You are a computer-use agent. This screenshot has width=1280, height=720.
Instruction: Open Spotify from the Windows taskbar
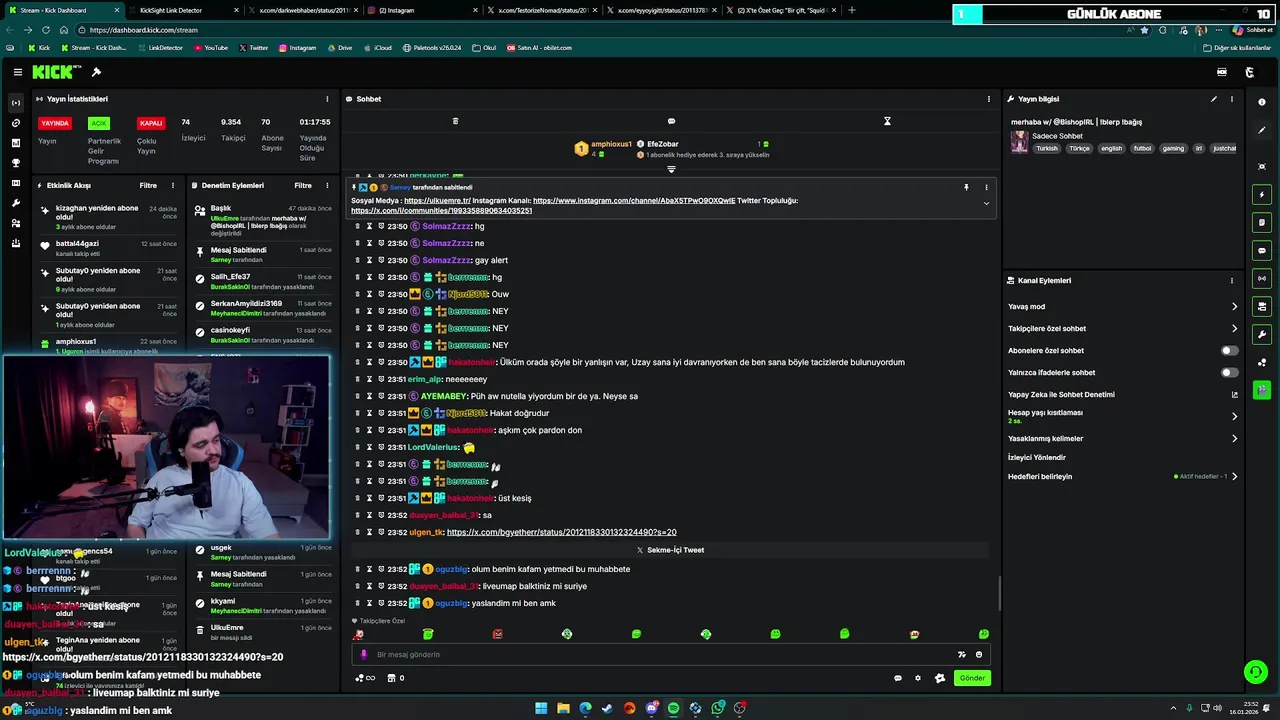click(673, 708)
